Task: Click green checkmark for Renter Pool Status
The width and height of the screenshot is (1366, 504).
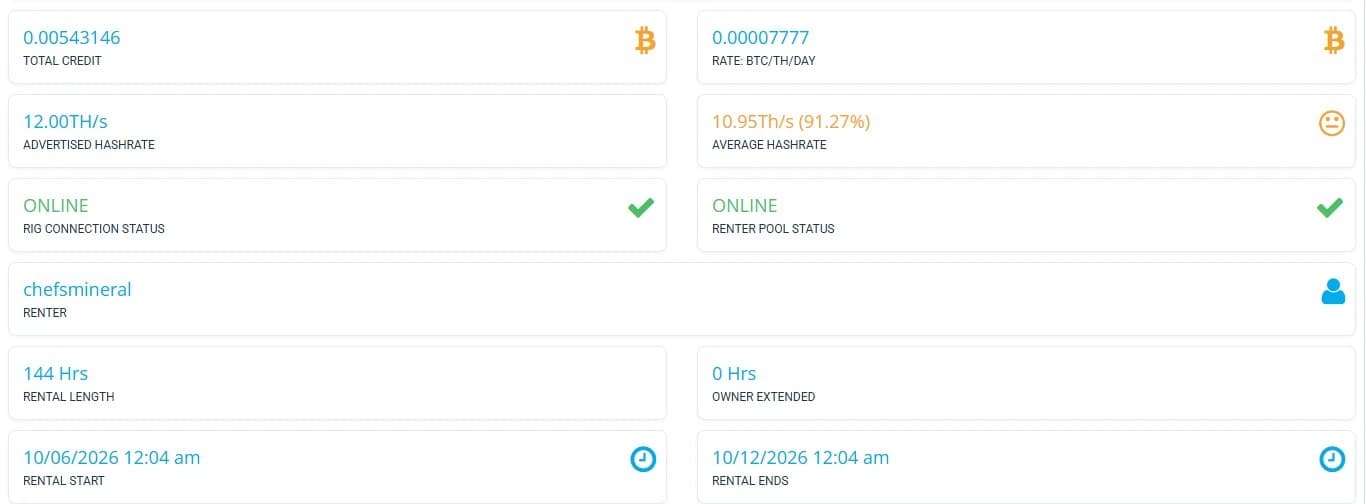Action: point(1329,208)
